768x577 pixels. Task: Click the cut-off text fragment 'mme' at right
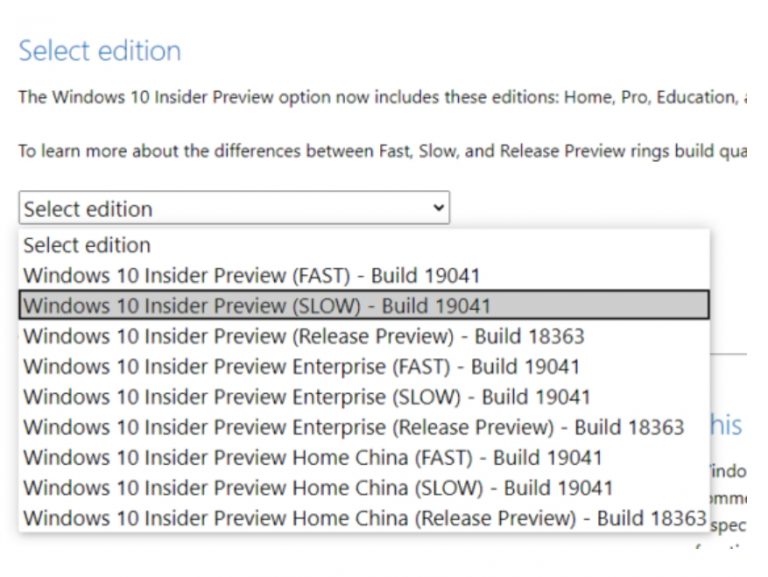tap(729, 497)
